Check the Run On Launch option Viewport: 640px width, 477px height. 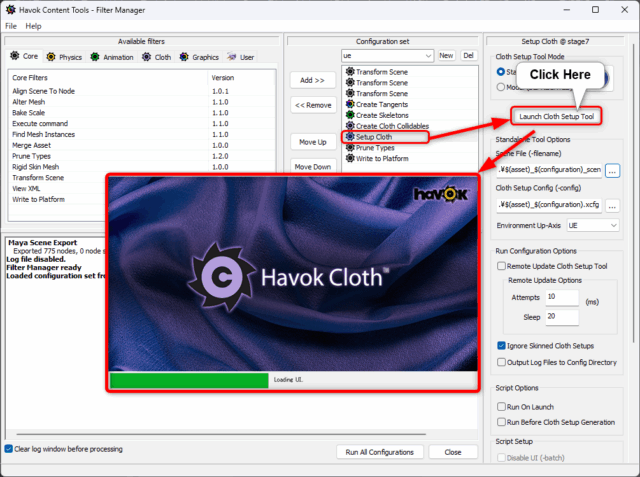pyautogui.click(x=502, y=408)
